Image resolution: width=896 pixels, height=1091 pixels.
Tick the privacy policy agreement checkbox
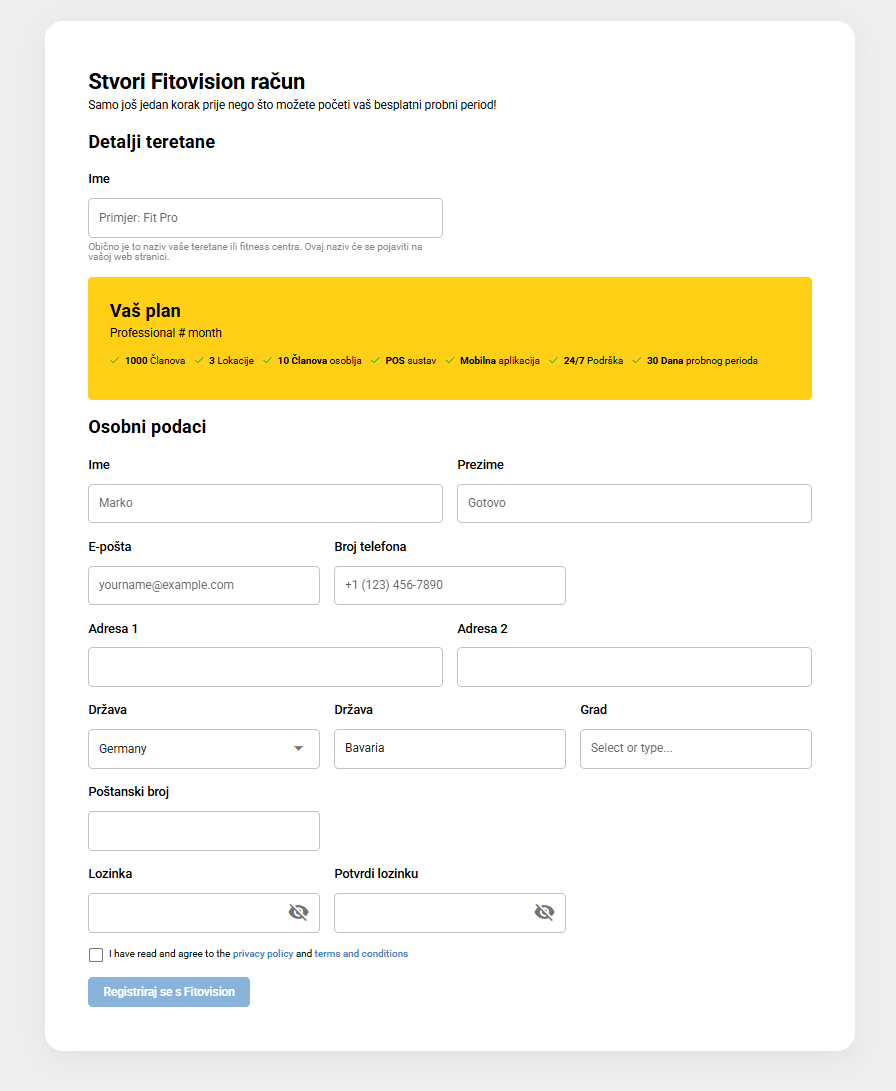(x=96, y=955)
